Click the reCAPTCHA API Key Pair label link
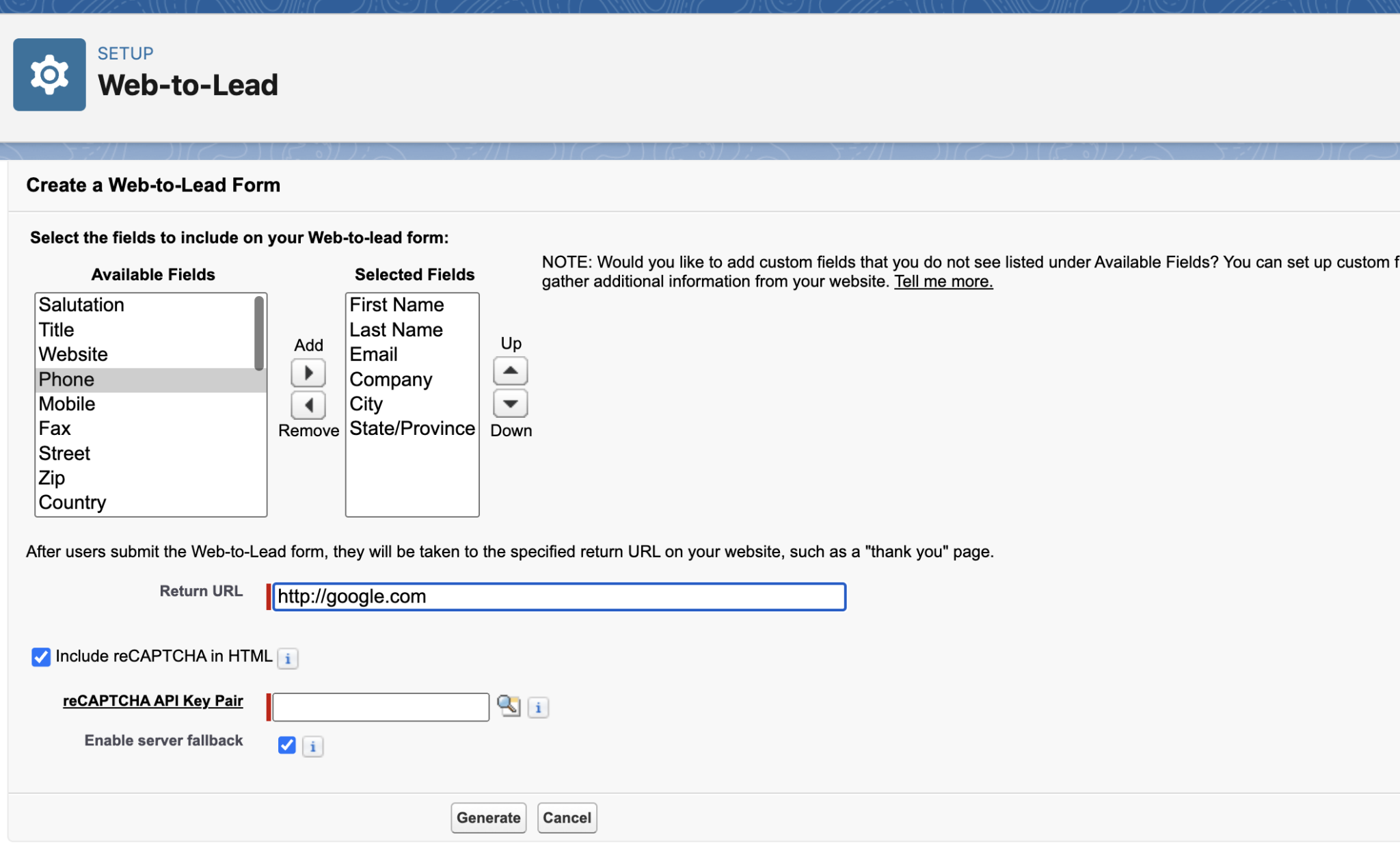The image size is (1400, 850). coord(152,700)
